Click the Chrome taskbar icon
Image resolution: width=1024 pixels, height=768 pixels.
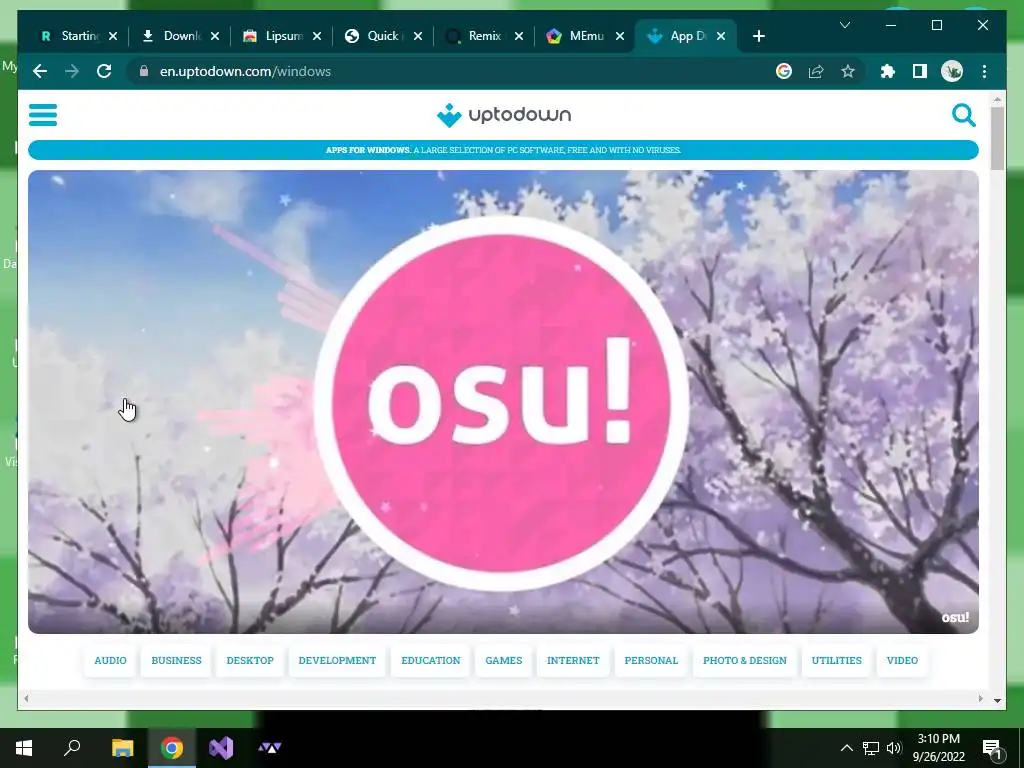pos(172,748)
